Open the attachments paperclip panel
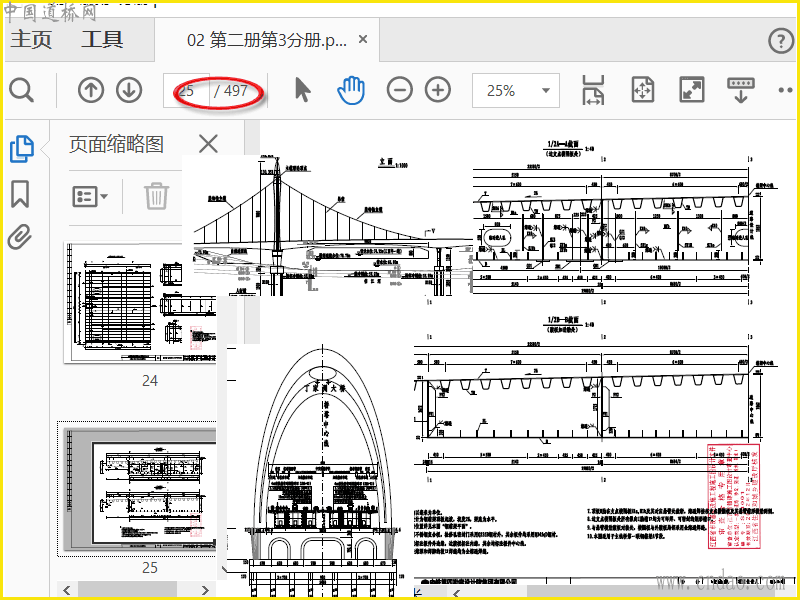The width and height of the screenshot is (800, 600). (x=20, y=237)
